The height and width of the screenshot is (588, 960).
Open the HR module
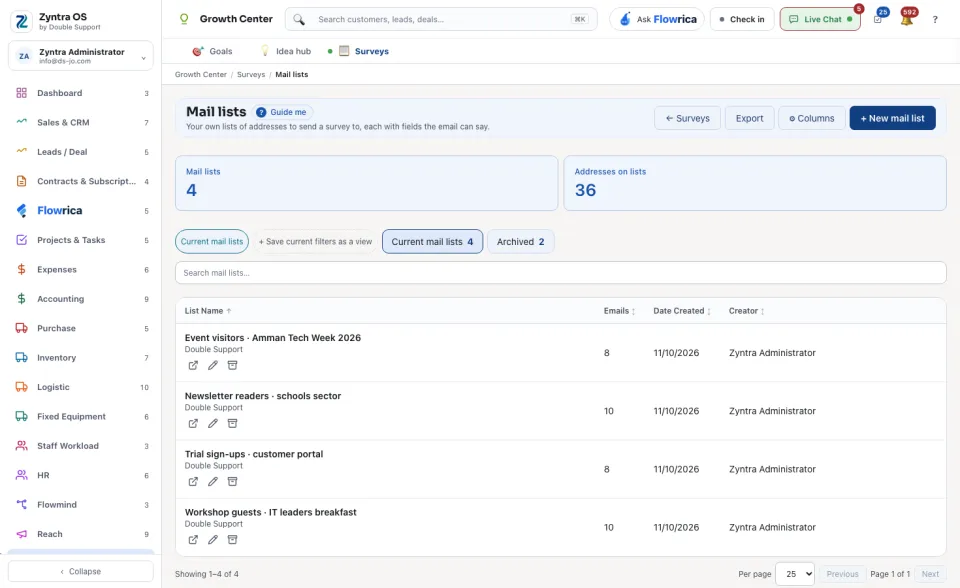click(81, 475)
